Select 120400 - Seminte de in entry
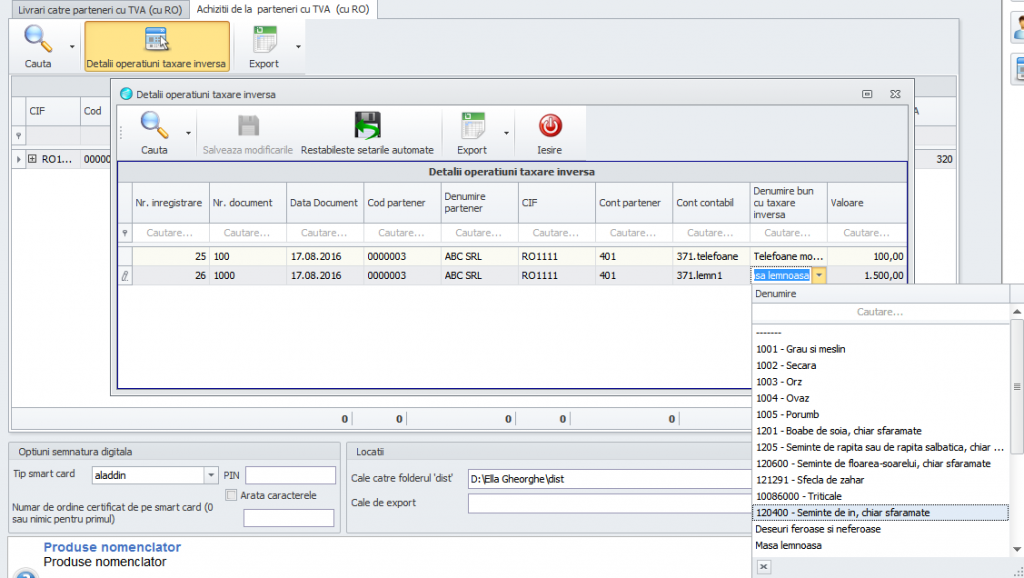This screenshot has width=1024, height=578. tap(880, 513)
